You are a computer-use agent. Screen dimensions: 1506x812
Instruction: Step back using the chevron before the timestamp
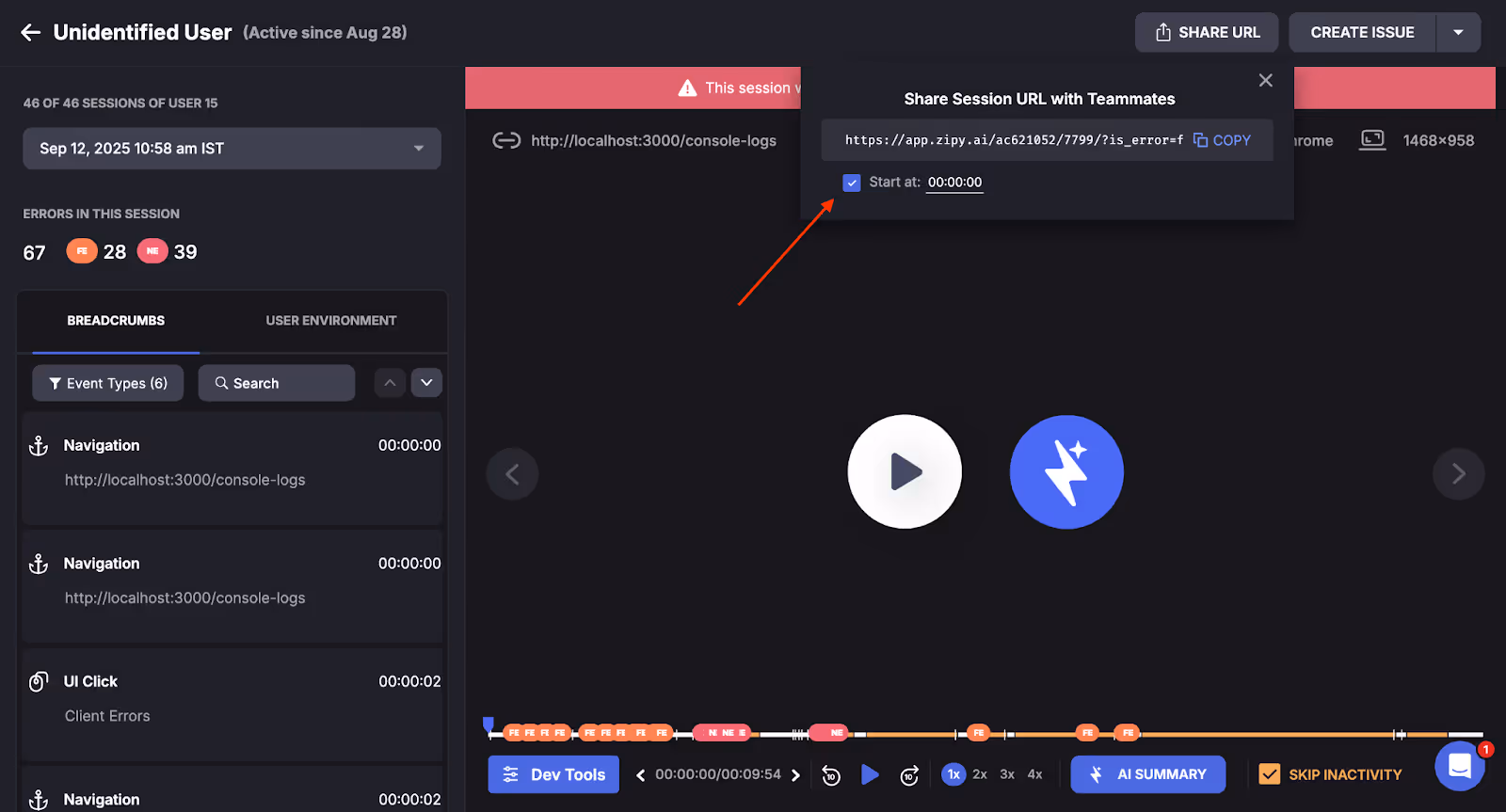click(641, 775)
